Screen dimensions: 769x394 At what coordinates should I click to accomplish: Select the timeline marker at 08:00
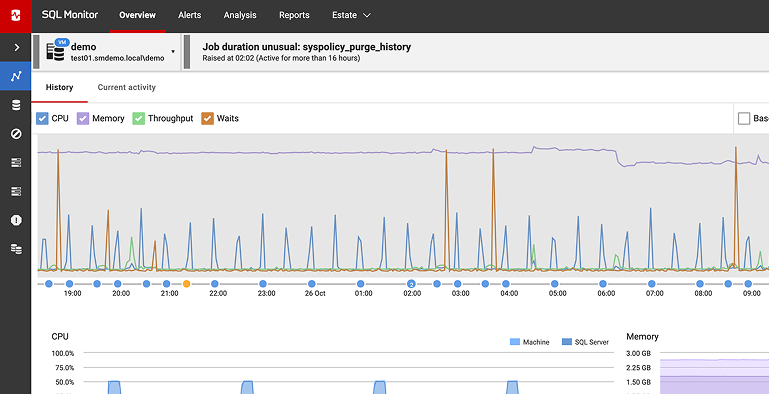click(700, 284)
